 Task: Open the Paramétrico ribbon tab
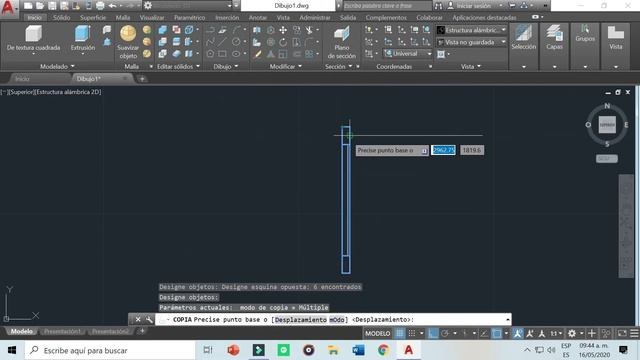[189, 18]
